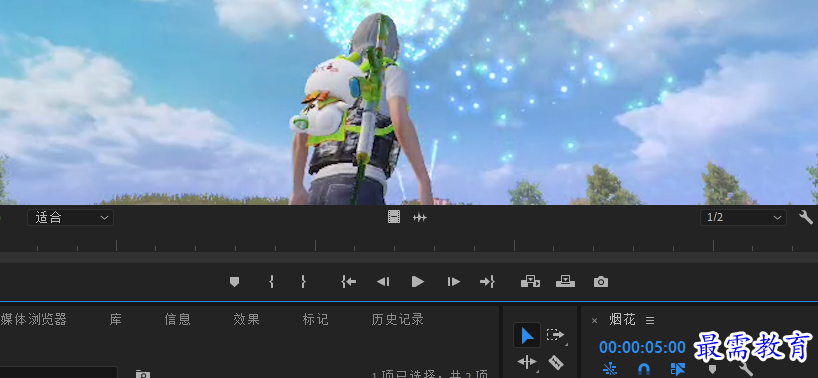Click the Drag Video Only filmstrip icon
Viewport: 818px width, 378px height.
click(x=394, y=217)
